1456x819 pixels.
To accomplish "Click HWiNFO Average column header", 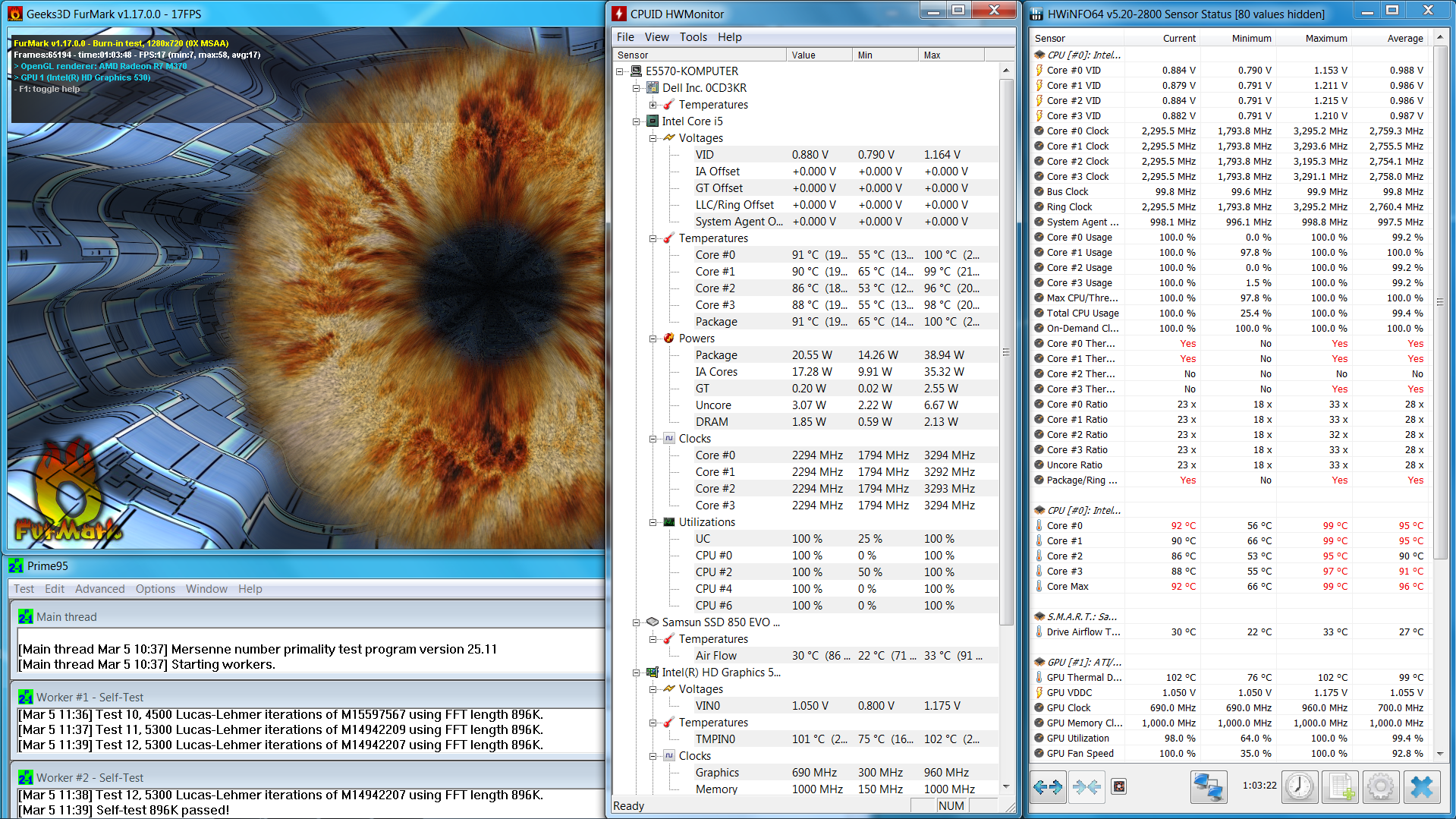I will click(x=1392, y=38).
